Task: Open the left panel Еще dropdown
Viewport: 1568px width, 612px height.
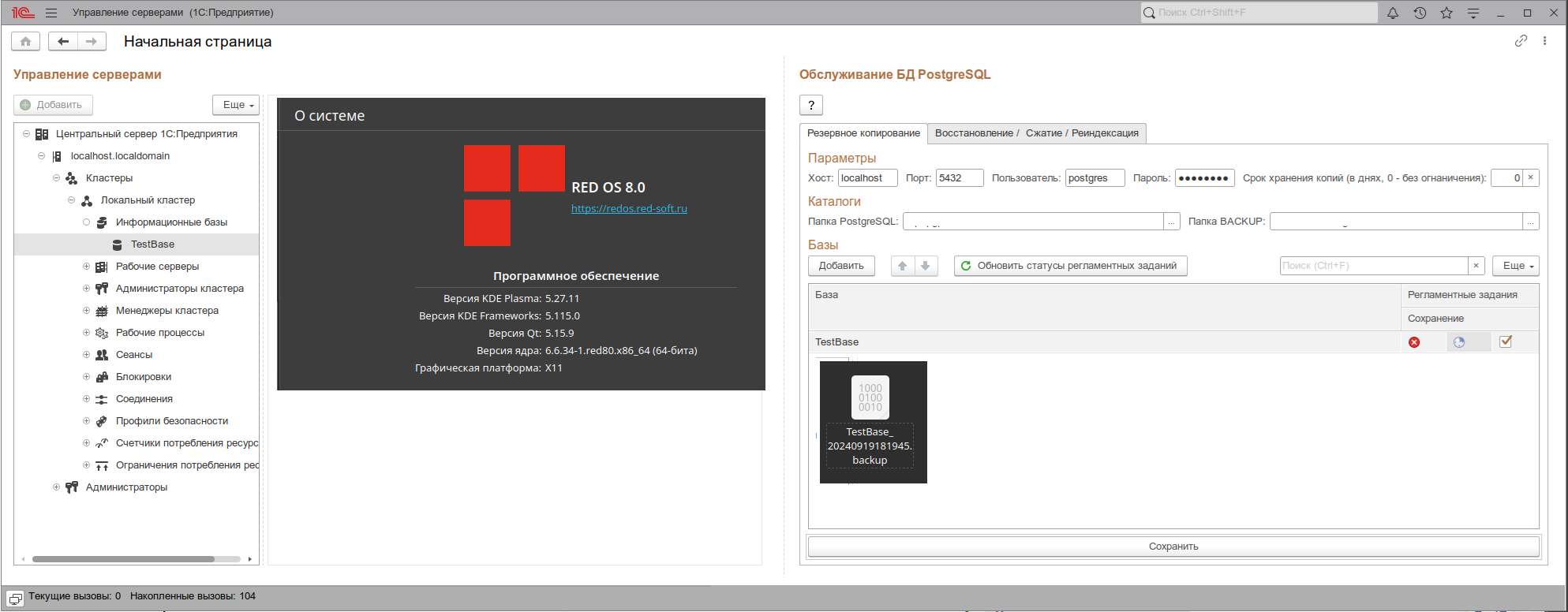Action: coord(236,105)
